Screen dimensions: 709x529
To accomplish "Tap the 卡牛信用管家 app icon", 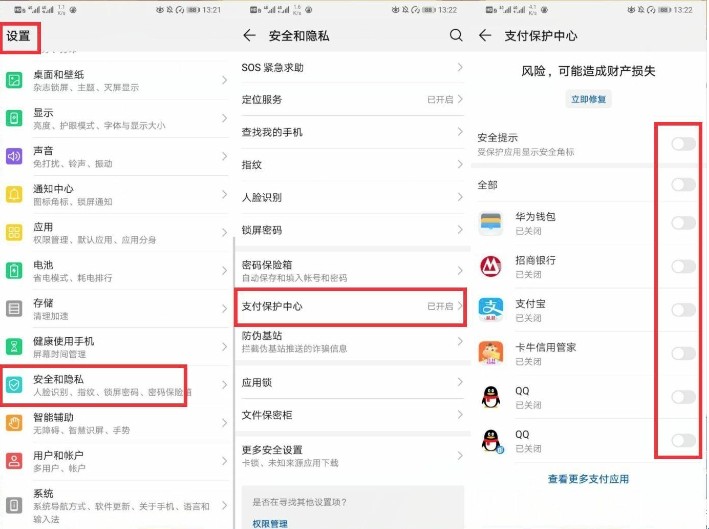I will coord(491,353).
